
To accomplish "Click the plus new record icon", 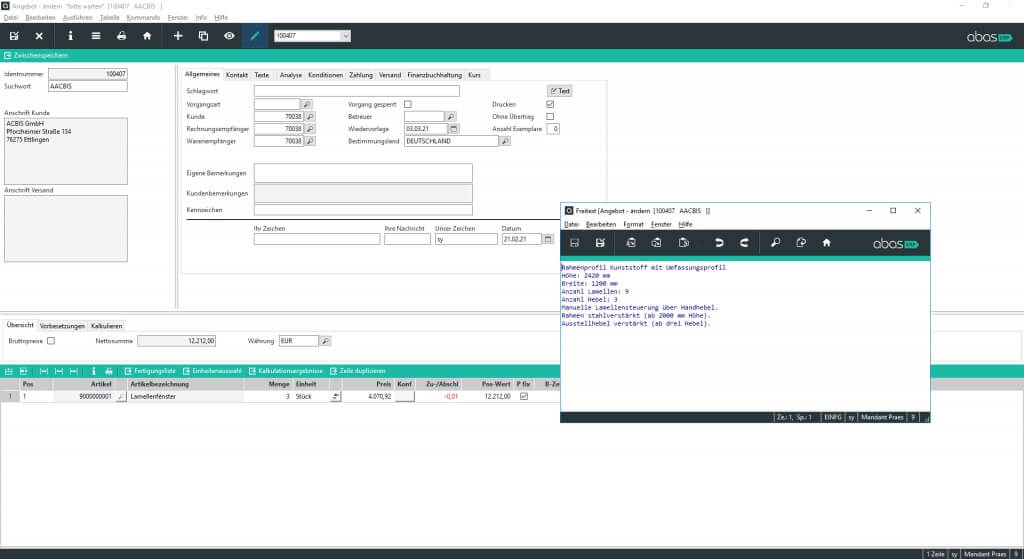I will click(178, 36).
